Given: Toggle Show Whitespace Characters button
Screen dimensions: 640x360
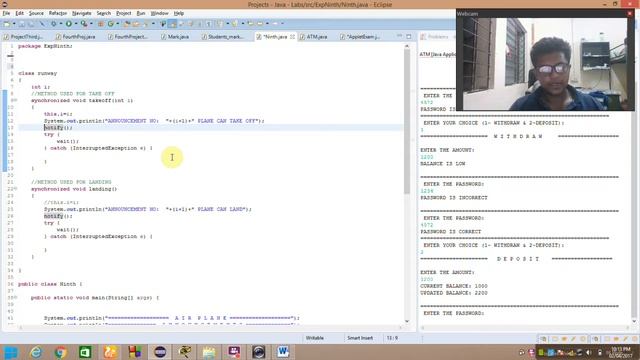Looking at the screenshot, I should click(x=209, y=24).
